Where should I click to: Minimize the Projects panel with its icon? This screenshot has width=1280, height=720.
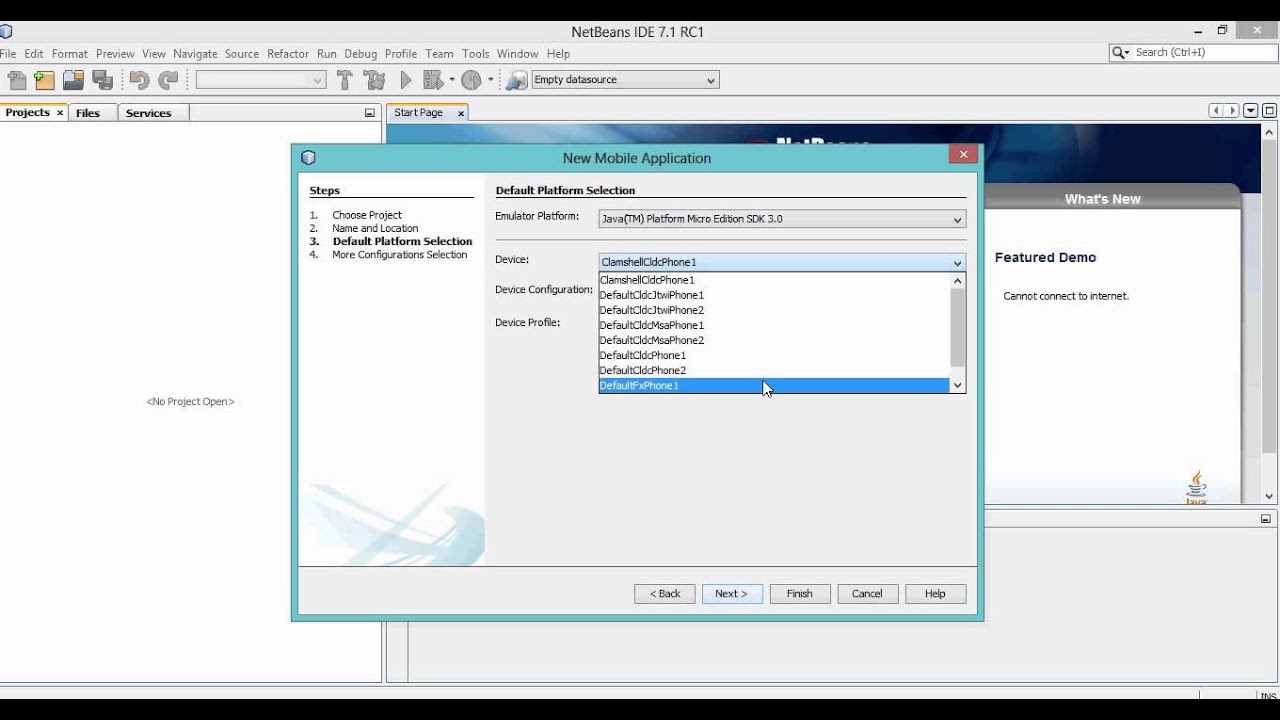click(x=369, y=113)
